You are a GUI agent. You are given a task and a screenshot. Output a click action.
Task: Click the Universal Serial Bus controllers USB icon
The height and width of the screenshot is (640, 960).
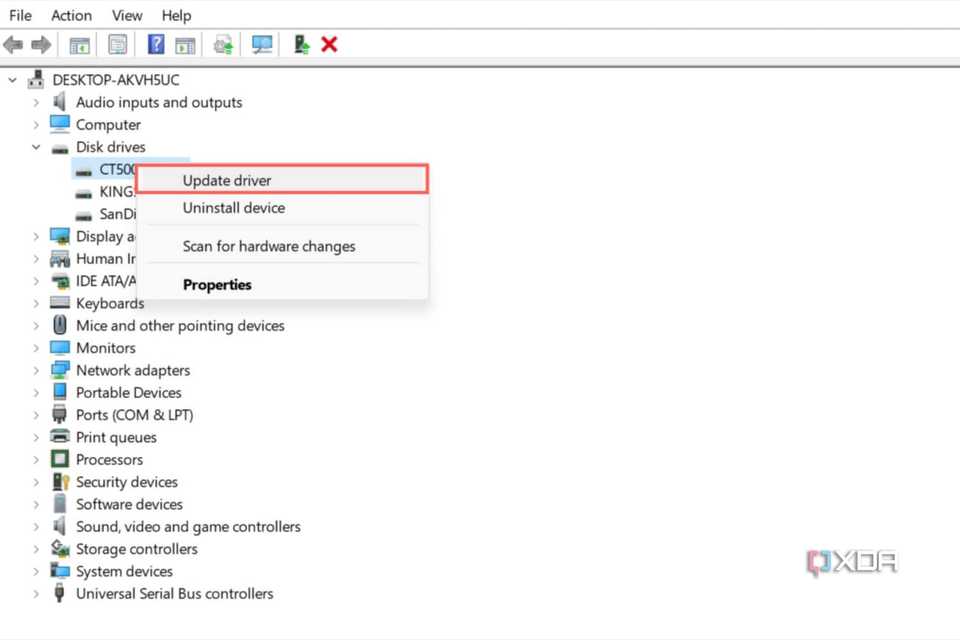tap(59, 593)
